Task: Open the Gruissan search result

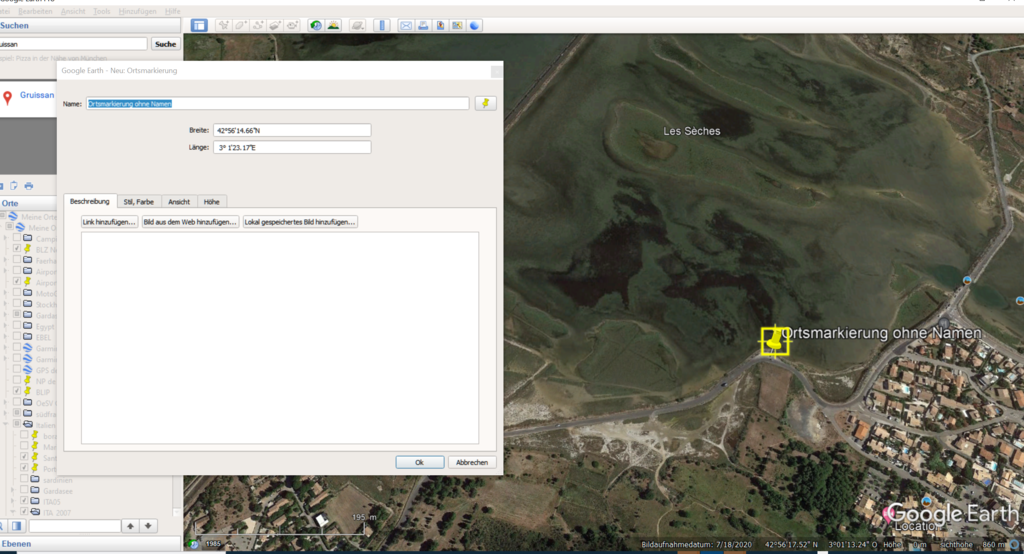Action: click(37, 95)
